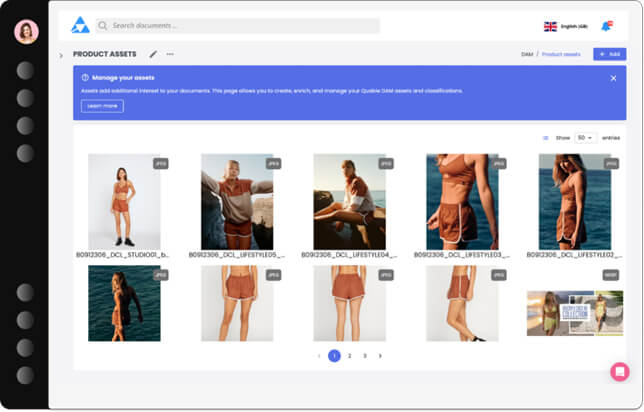
Task: Open the LIFESTYLE05 image thumbnail
Action: coord(237,202)
